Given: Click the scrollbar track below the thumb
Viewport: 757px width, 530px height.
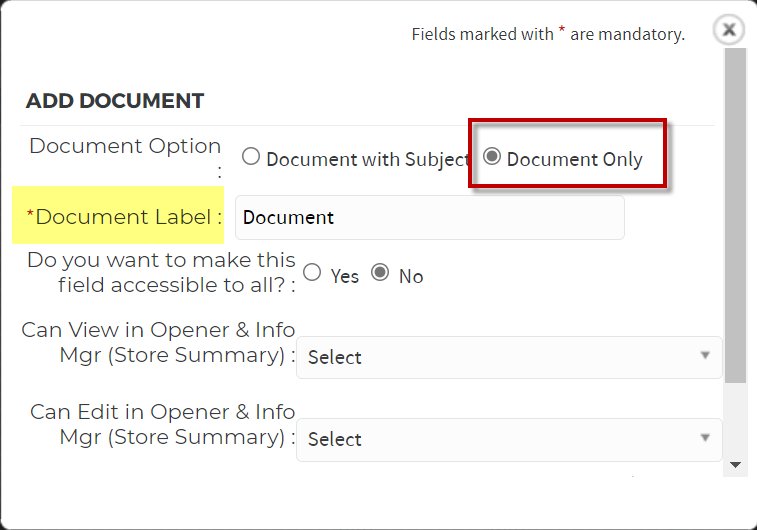Looking at the screenshot, I should 735,418.
